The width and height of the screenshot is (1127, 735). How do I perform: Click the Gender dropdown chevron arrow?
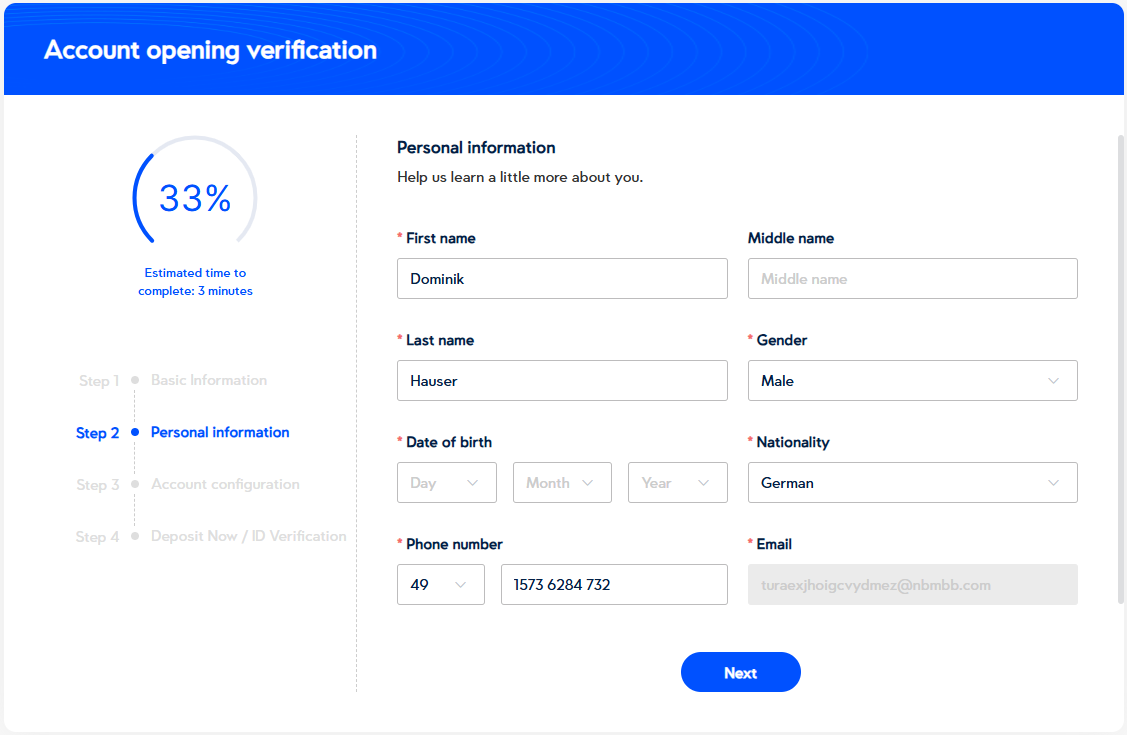point(1053,381)
